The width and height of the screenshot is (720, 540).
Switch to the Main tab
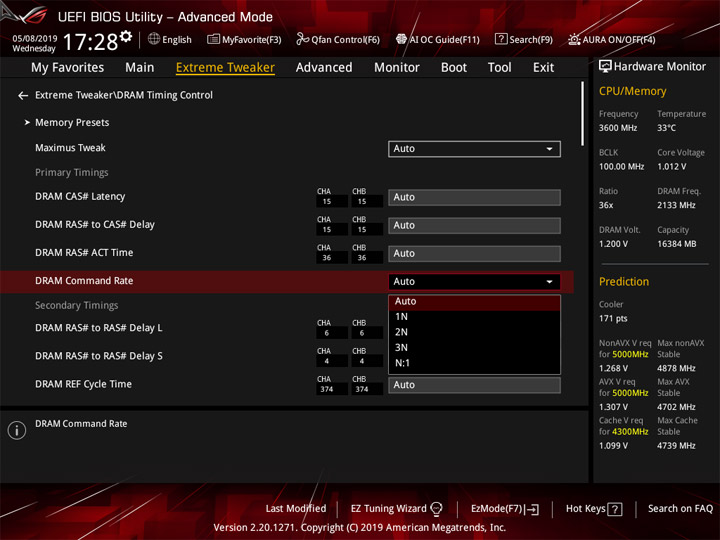140,68
